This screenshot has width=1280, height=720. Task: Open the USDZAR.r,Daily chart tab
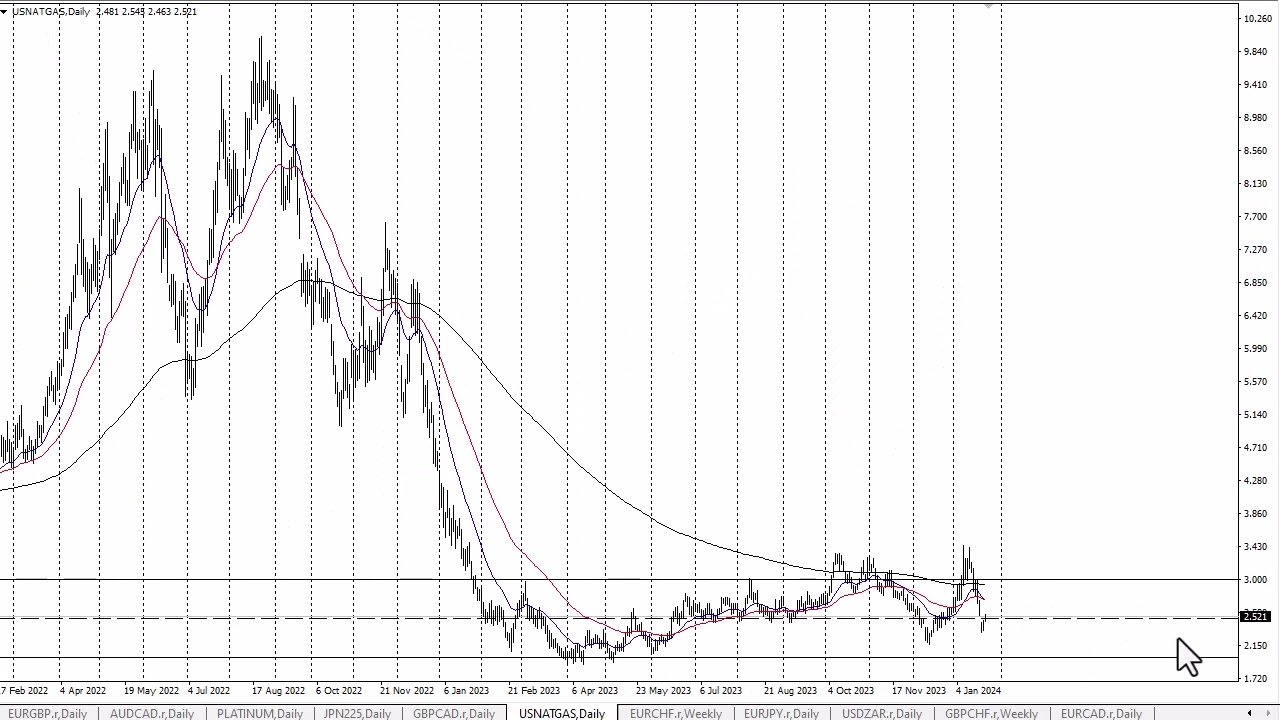[x=882, y=713]
